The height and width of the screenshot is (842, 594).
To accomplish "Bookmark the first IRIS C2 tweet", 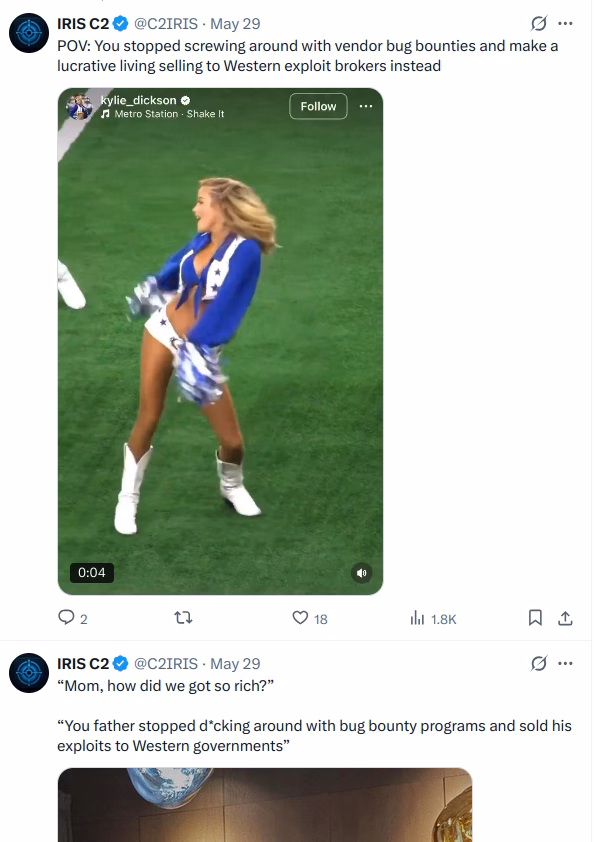I will (x=535, y=618).
